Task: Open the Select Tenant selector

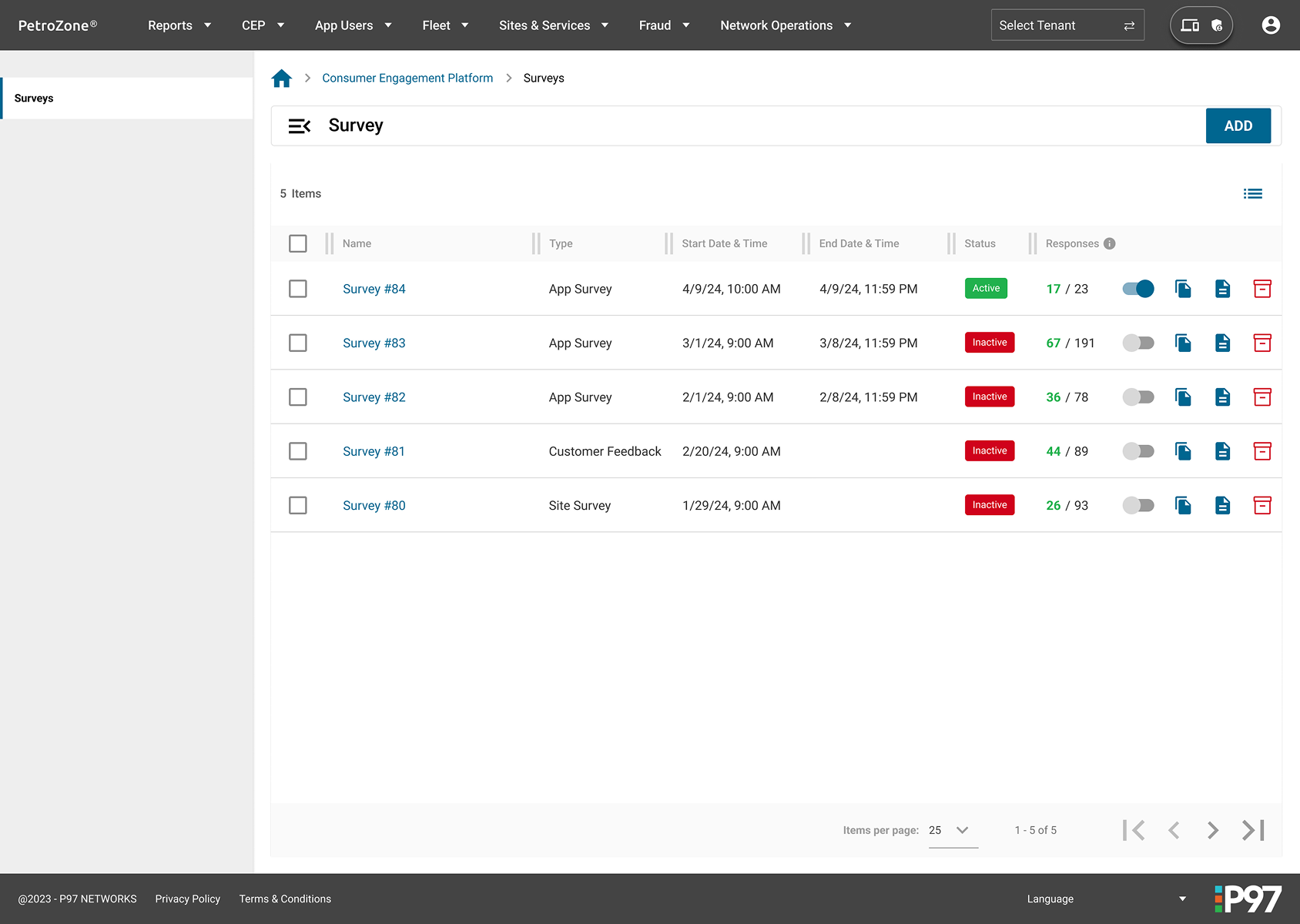Action: click(x=1067, y=25)
